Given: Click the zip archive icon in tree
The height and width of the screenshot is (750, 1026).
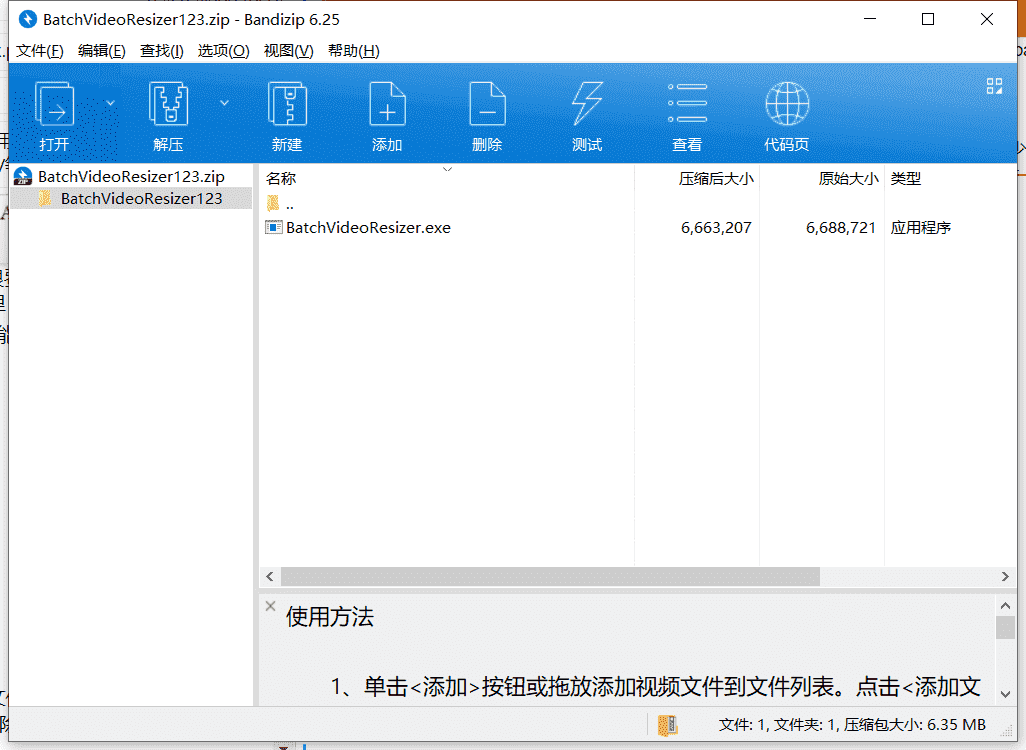Looking at the screenshot, I should pyautogui.click(x=23, y=176).
